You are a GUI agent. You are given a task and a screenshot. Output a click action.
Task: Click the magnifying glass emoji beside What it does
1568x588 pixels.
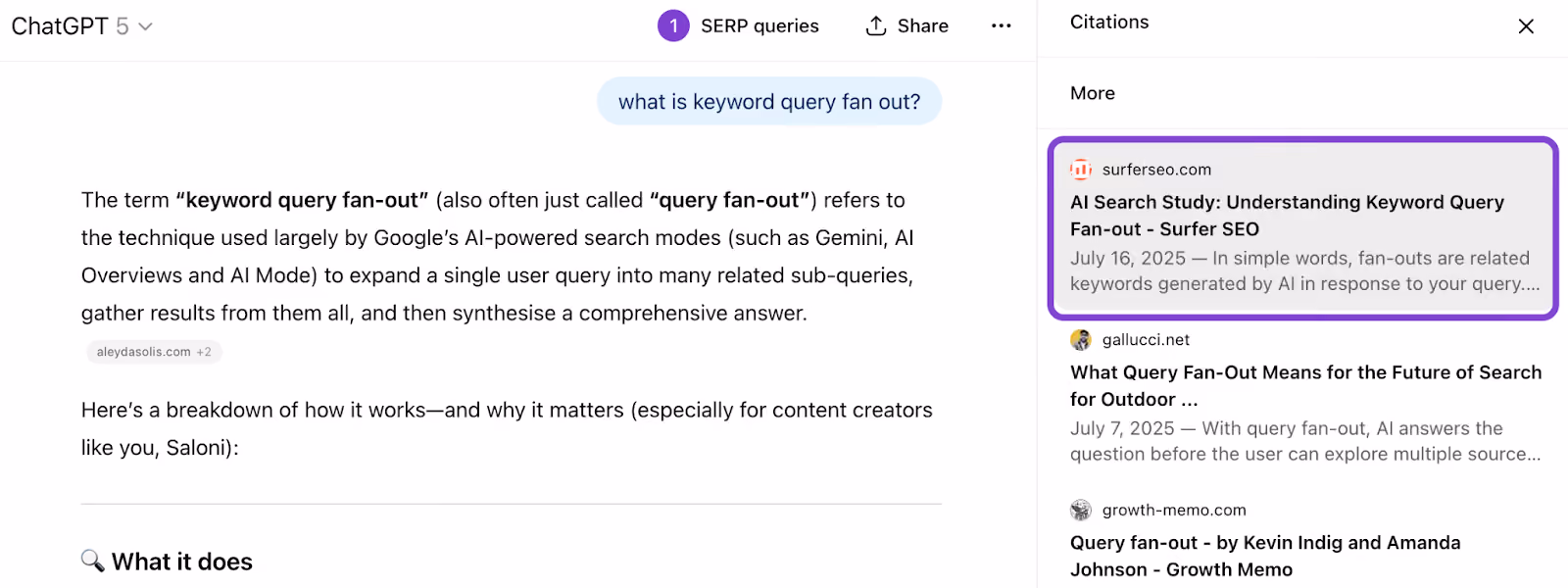[x=93, y=561]
